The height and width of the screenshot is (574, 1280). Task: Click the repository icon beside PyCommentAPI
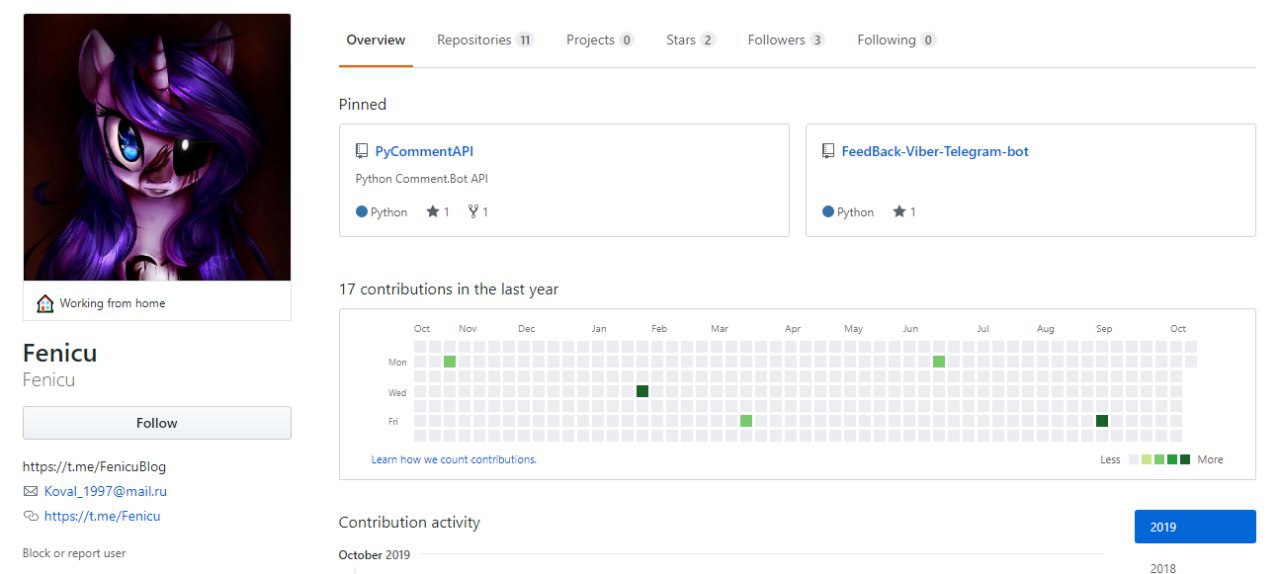[362, 151]
